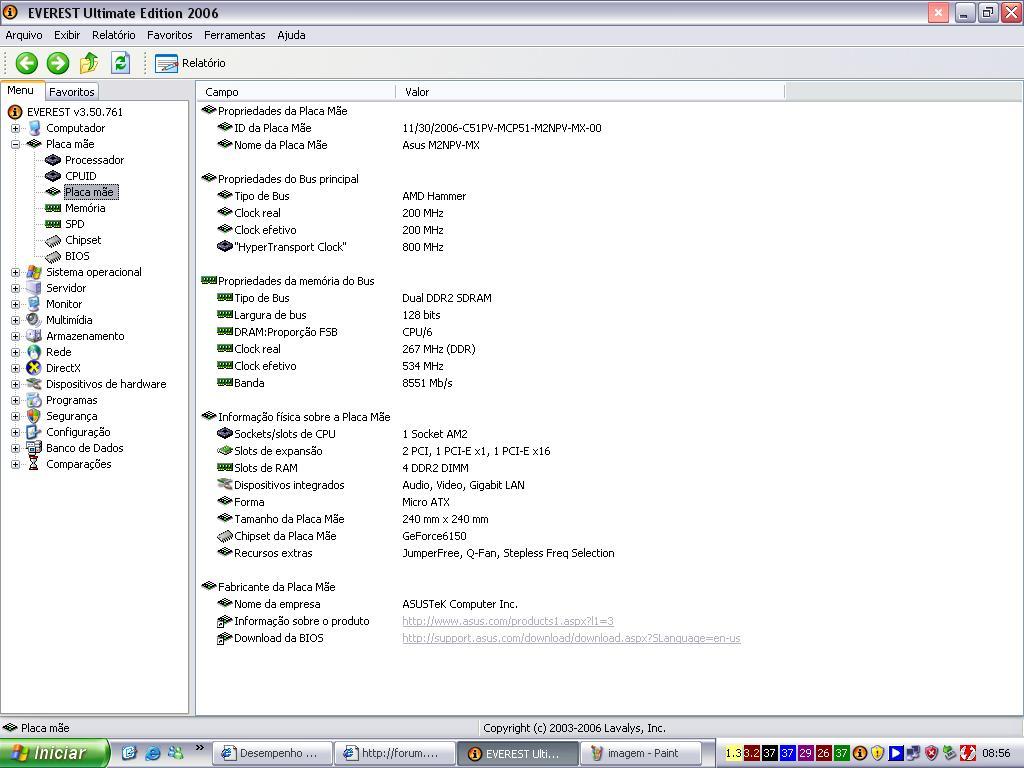Viewport: 1024px width, 768px height.
Task: Click the Rede globe icon
Action: click(x=34, y=352)
